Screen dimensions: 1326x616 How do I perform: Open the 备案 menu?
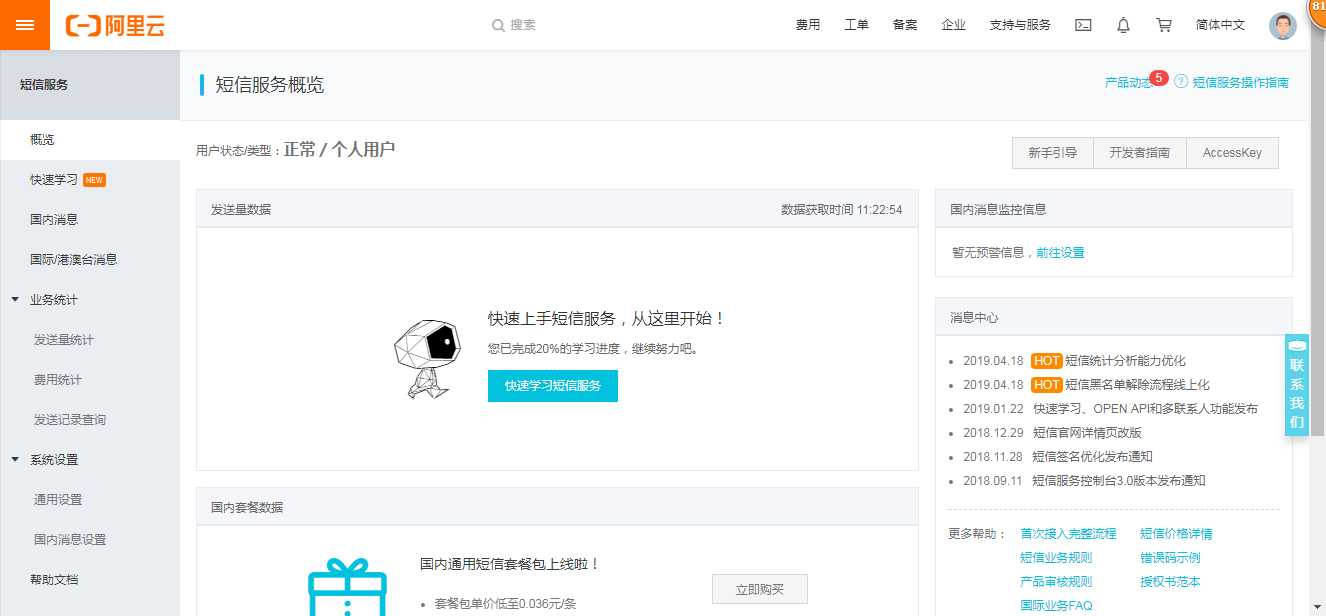905,25
